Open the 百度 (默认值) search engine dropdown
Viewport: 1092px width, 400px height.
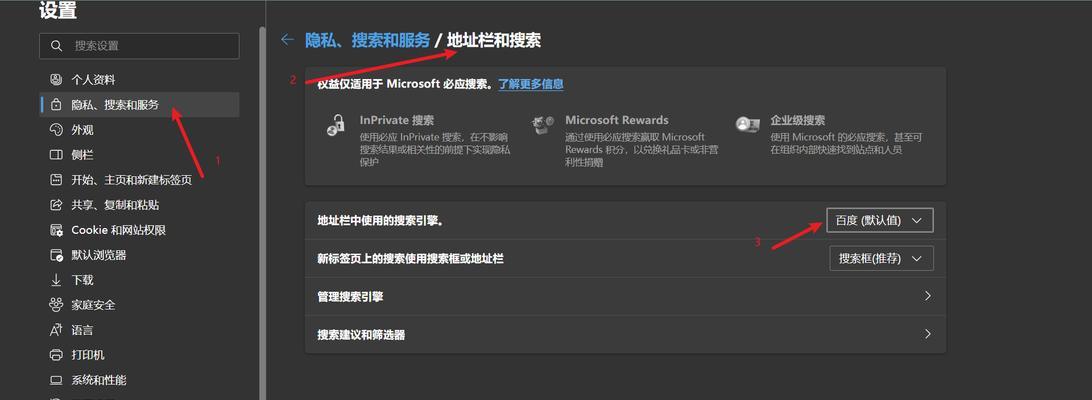tap(880, 220)
